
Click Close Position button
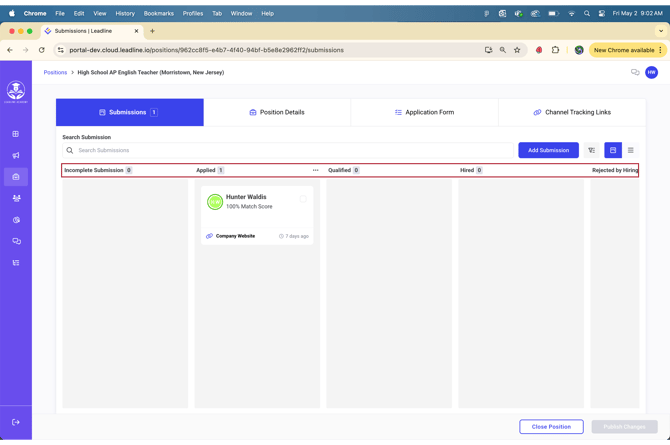click(x=551, y=427)
